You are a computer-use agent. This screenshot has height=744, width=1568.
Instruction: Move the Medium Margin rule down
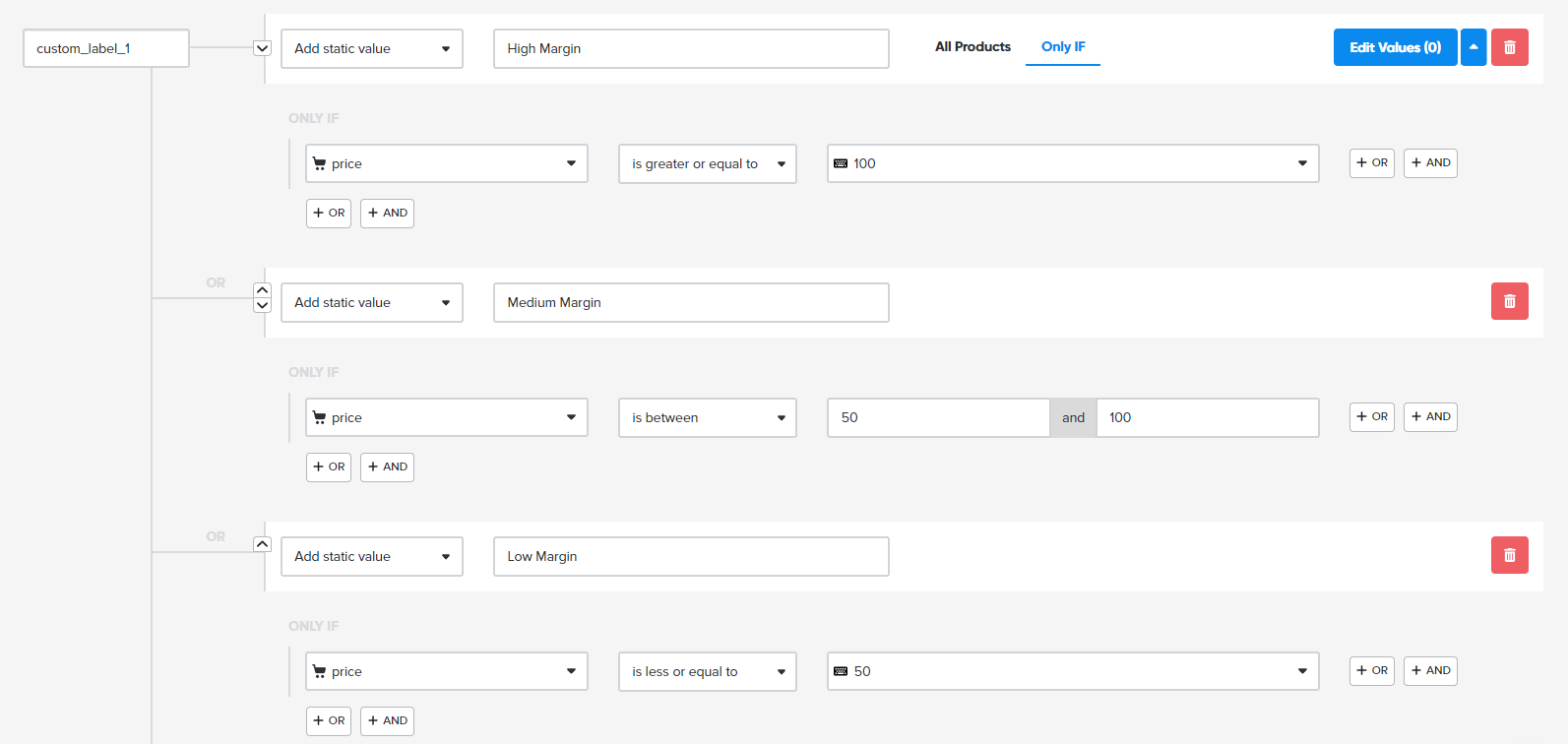(262, 305)
